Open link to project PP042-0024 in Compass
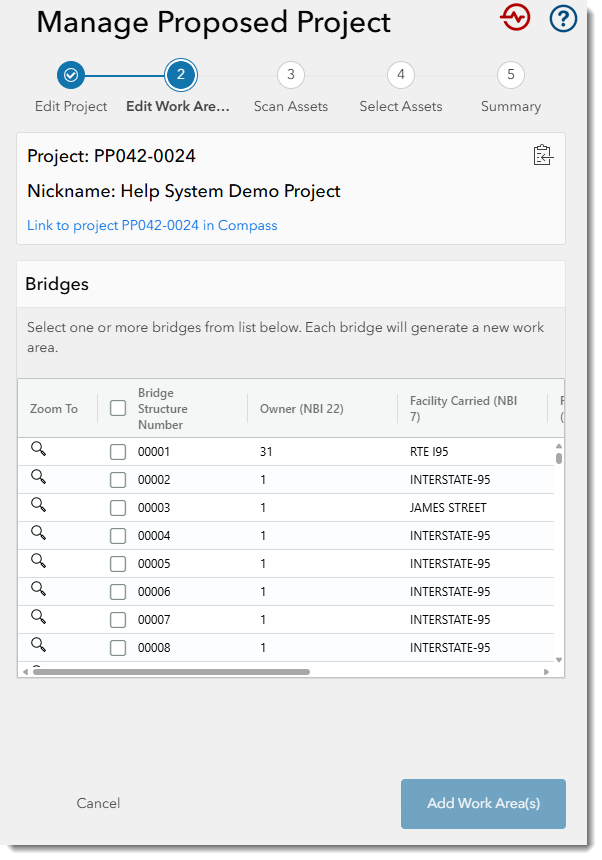602x860 pixels. 152,225
